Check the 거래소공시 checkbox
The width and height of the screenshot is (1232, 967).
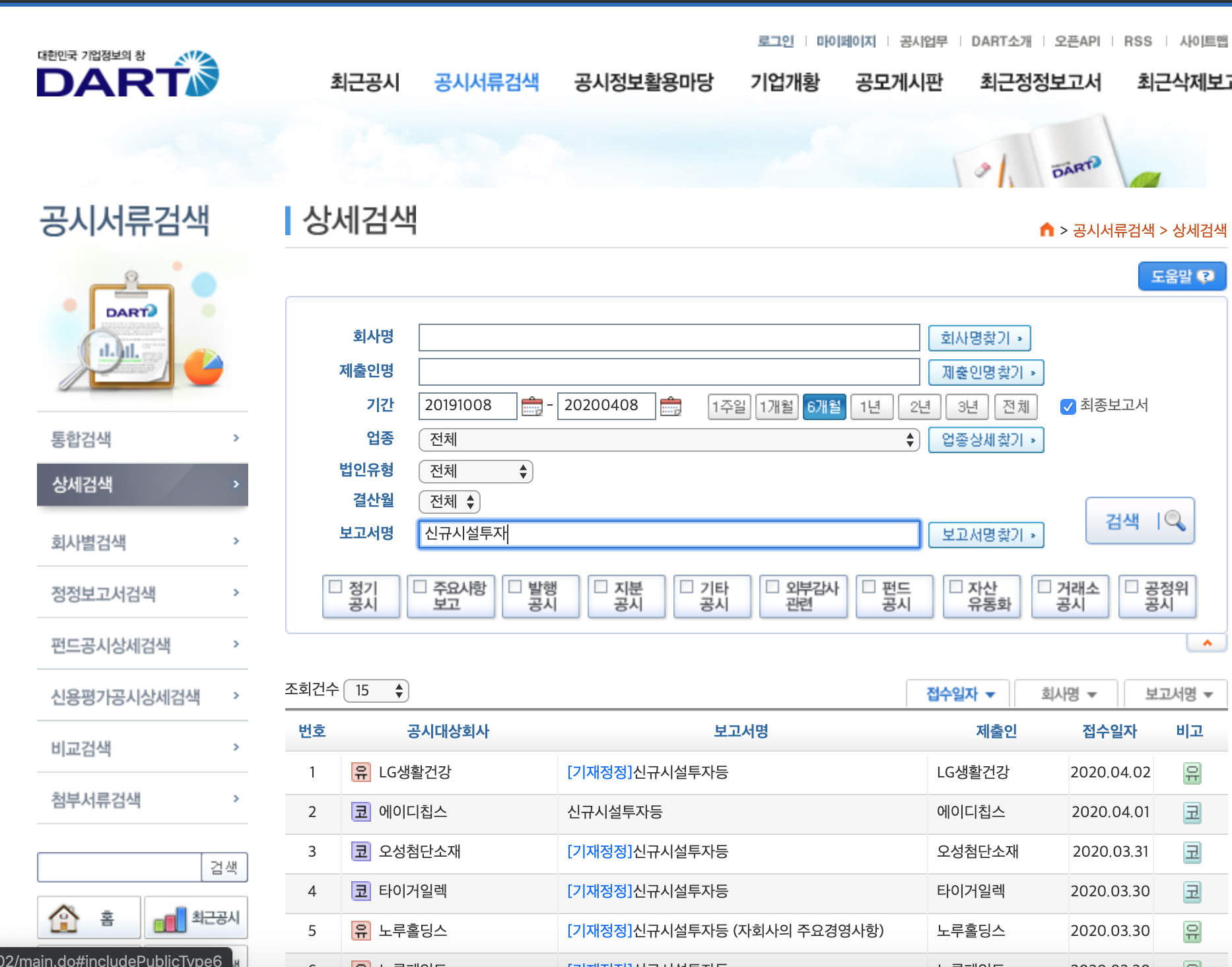point(1044,587)
